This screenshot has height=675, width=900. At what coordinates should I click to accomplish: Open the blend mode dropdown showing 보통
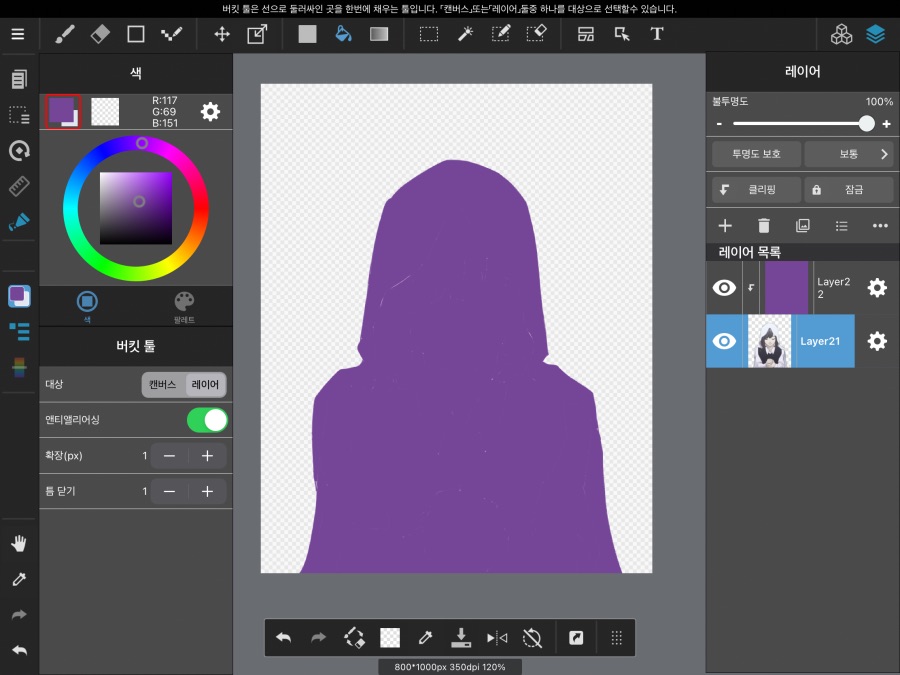pyautogui.click(x=848, y=154)
